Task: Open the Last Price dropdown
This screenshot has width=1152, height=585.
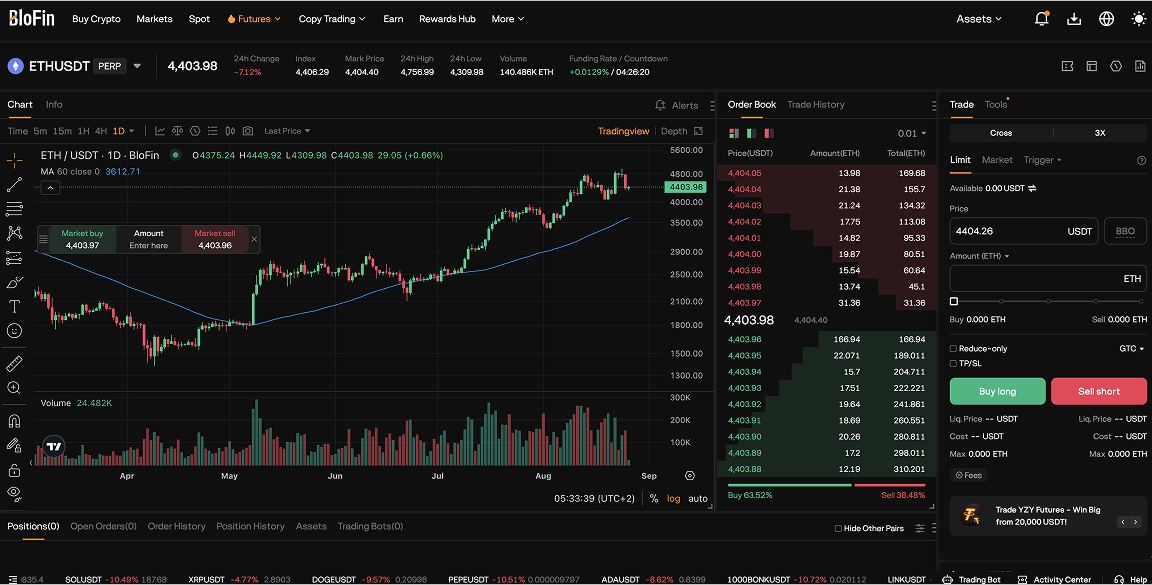Action: pos(287,131)
